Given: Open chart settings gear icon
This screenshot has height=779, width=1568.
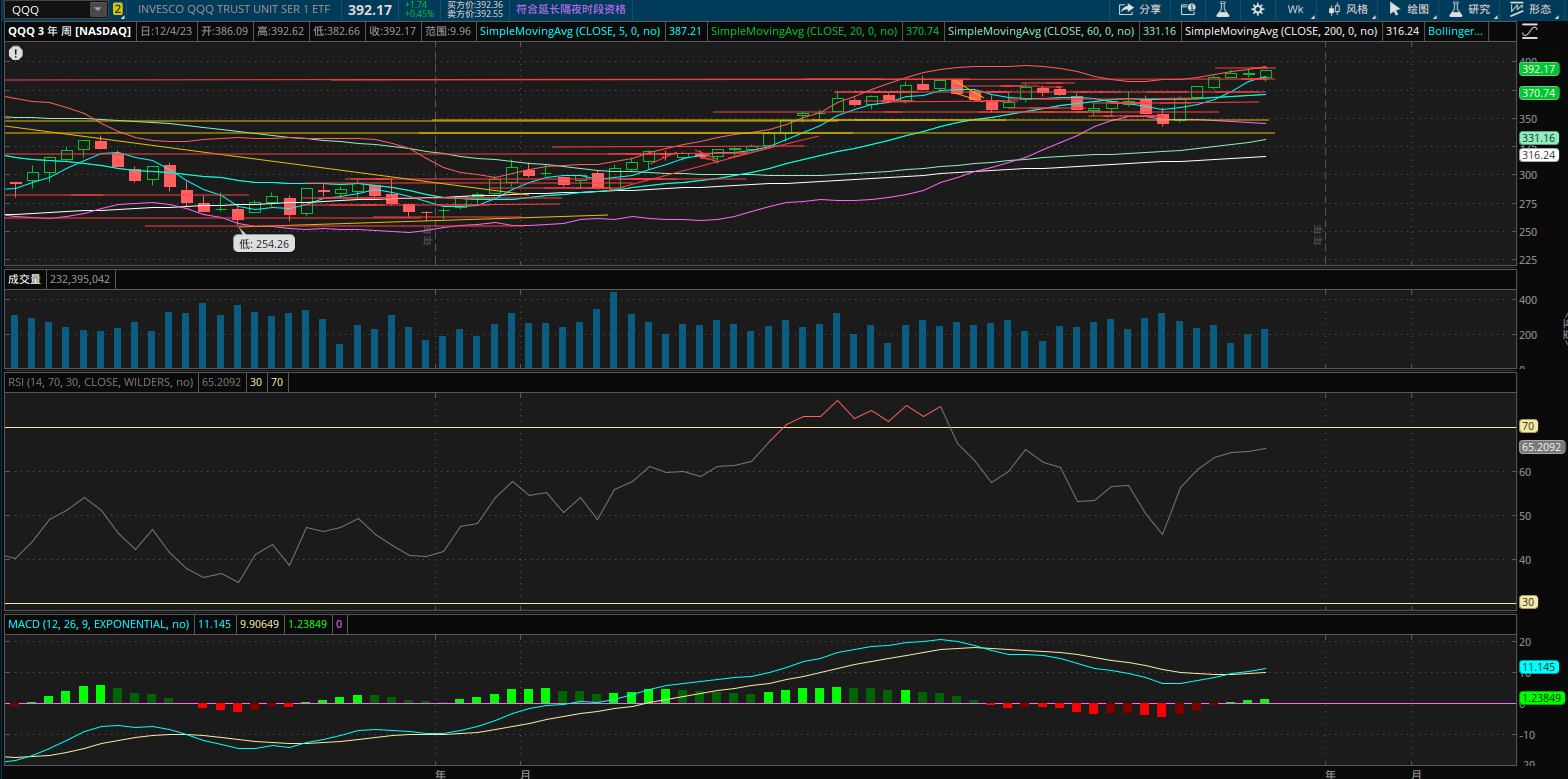Looking at the screenshot, I should (x=1257, y=9).
